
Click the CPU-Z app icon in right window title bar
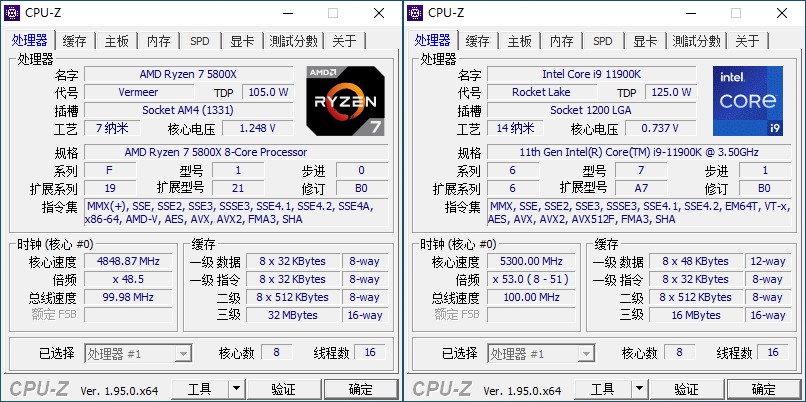click(x=415, y=13)
